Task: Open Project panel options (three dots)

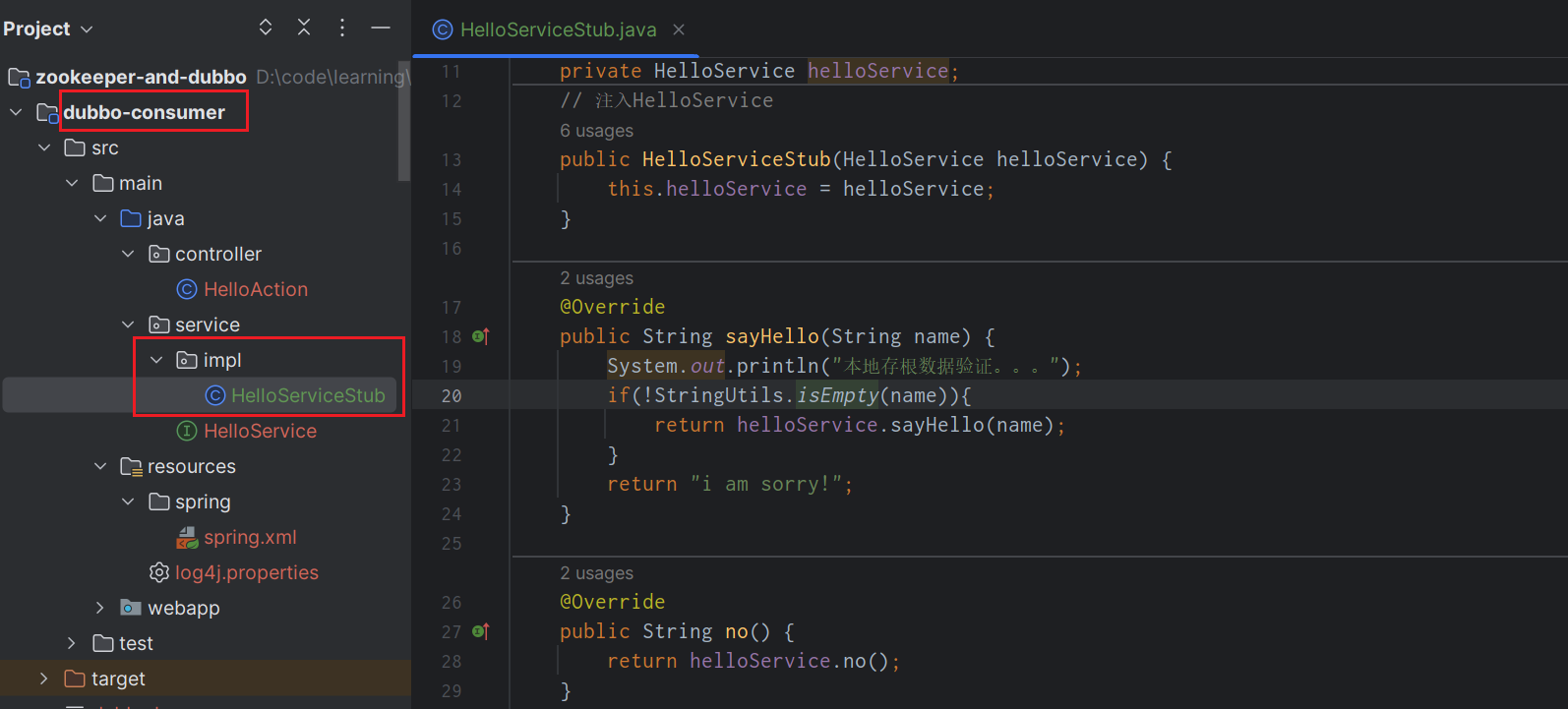Action: (342, 28)
